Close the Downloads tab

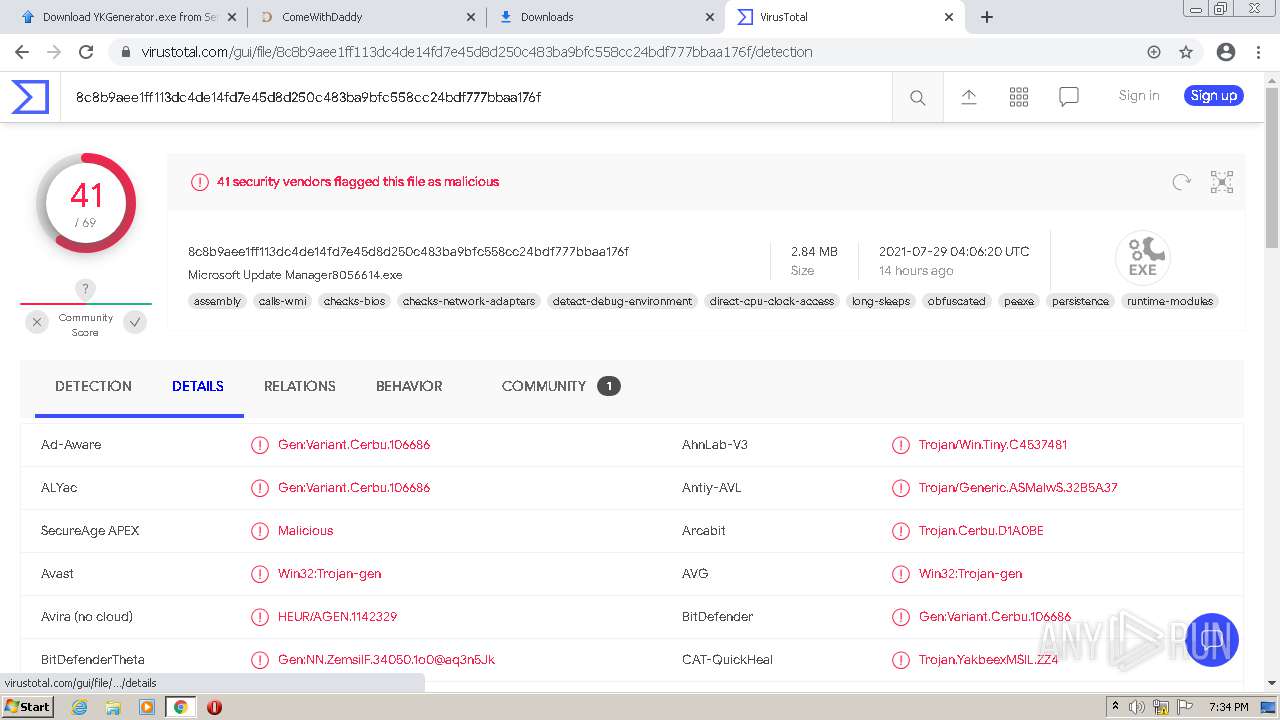coord(710,17)
